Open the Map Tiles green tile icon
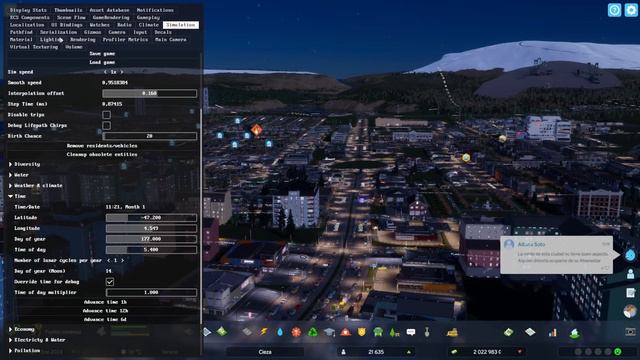Screen dimensions: 640x360 tap(509, 332)
